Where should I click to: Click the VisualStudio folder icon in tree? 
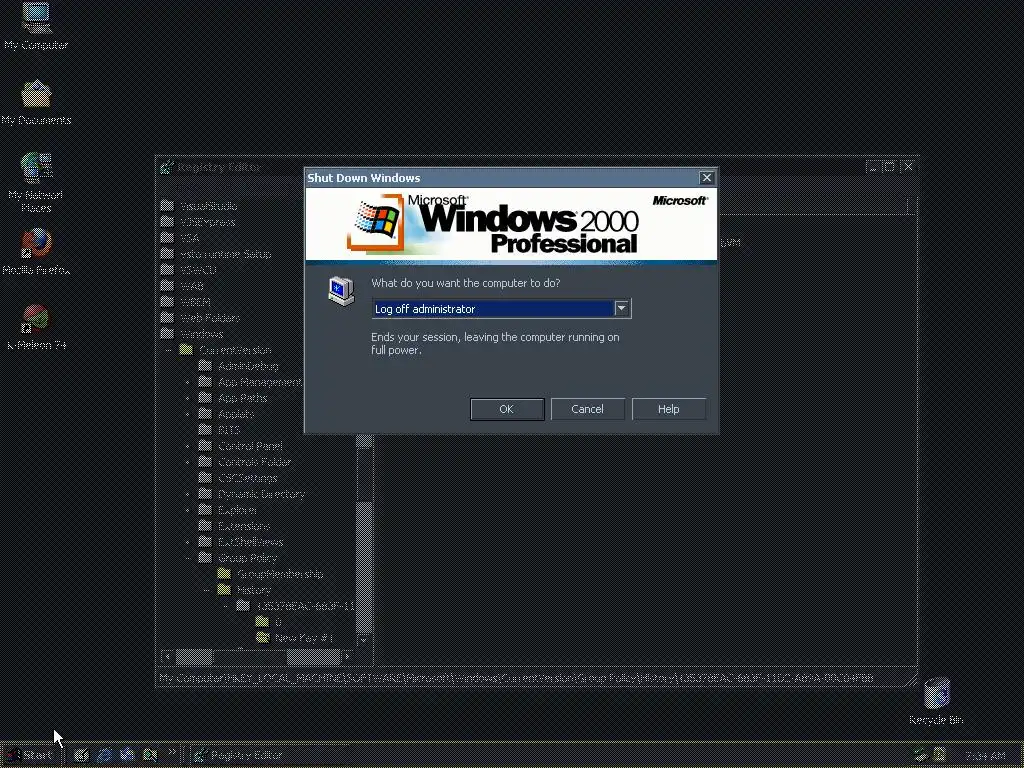click(x=168, y=206)
